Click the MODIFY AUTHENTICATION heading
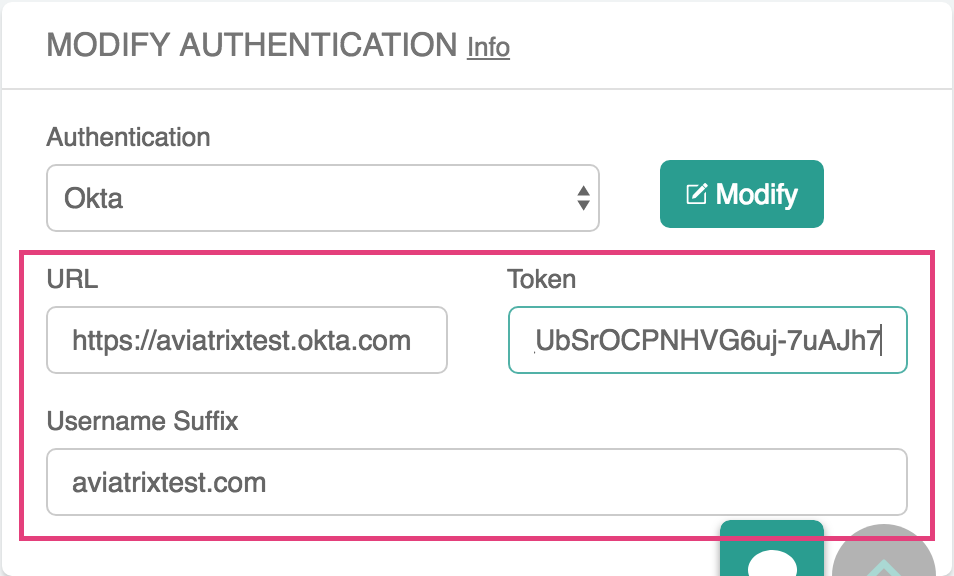954x576 pixels. 250,45
